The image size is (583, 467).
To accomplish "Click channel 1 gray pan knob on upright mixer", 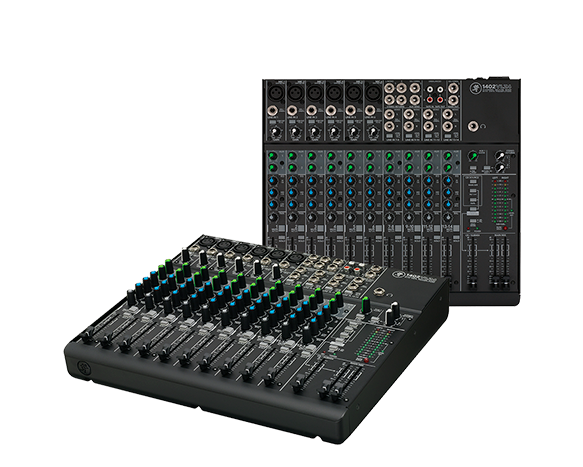I will click(x=273, y=218).
